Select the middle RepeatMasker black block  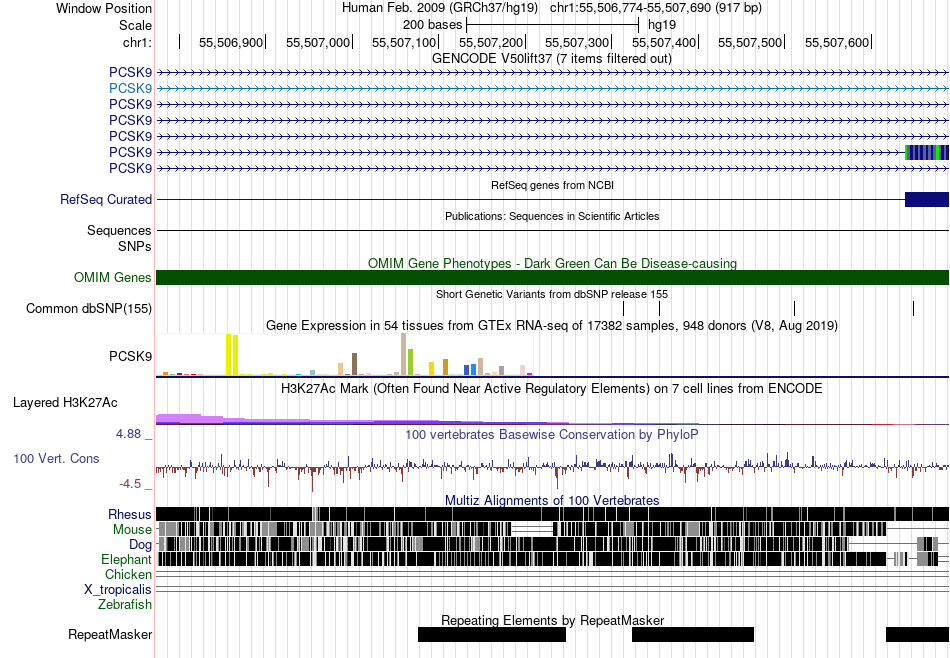(x=693, y=634)
